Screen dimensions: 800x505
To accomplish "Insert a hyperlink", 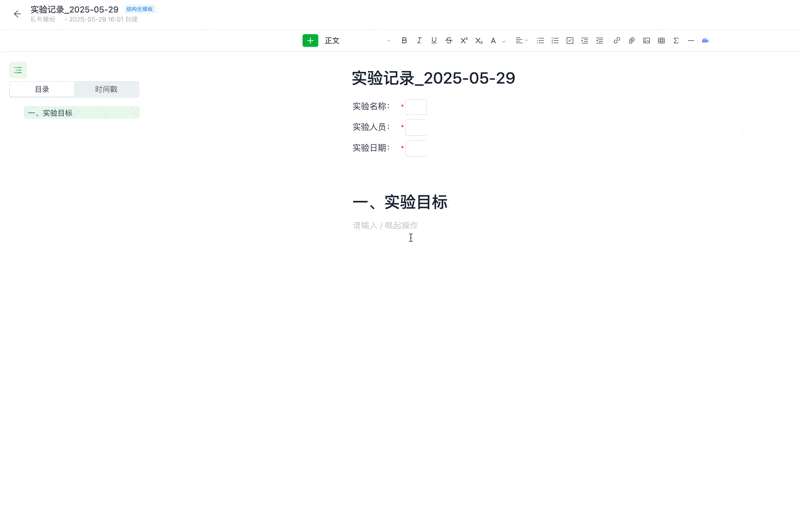I will click(x=617, y=41).
